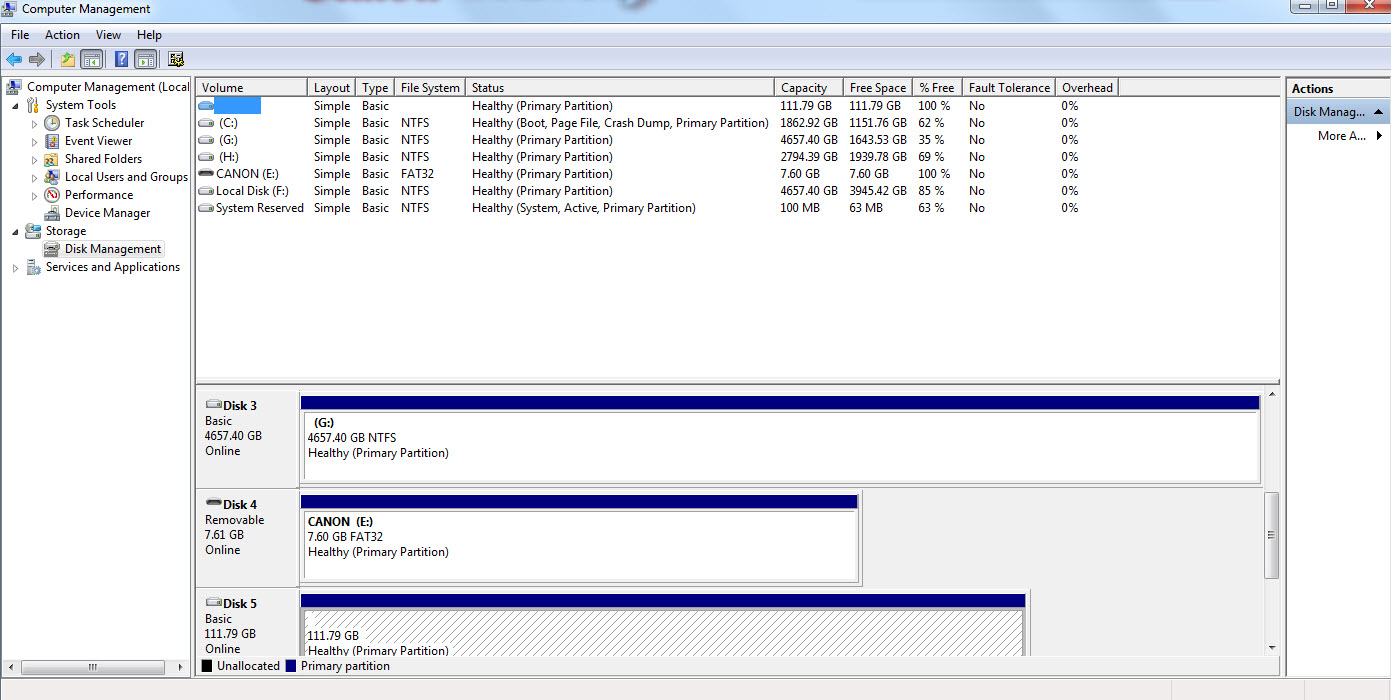
Task: Toggle the Show/Hide Action pane icon
Action: (145, 58)
